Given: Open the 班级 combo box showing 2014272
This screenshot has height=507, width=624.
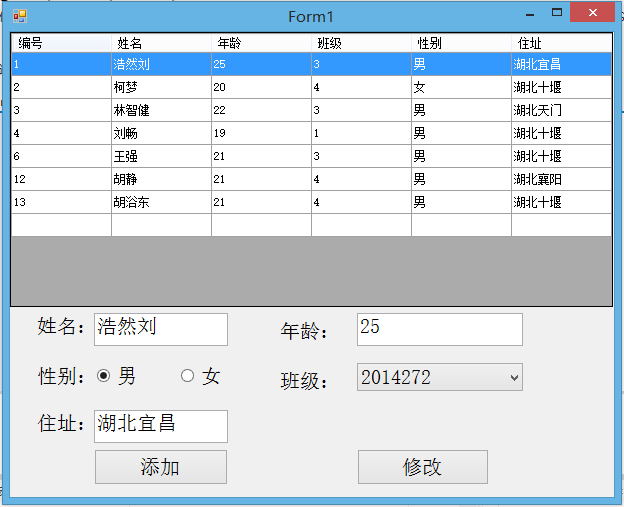Looking at the screenshot, I should coord(440,377).
